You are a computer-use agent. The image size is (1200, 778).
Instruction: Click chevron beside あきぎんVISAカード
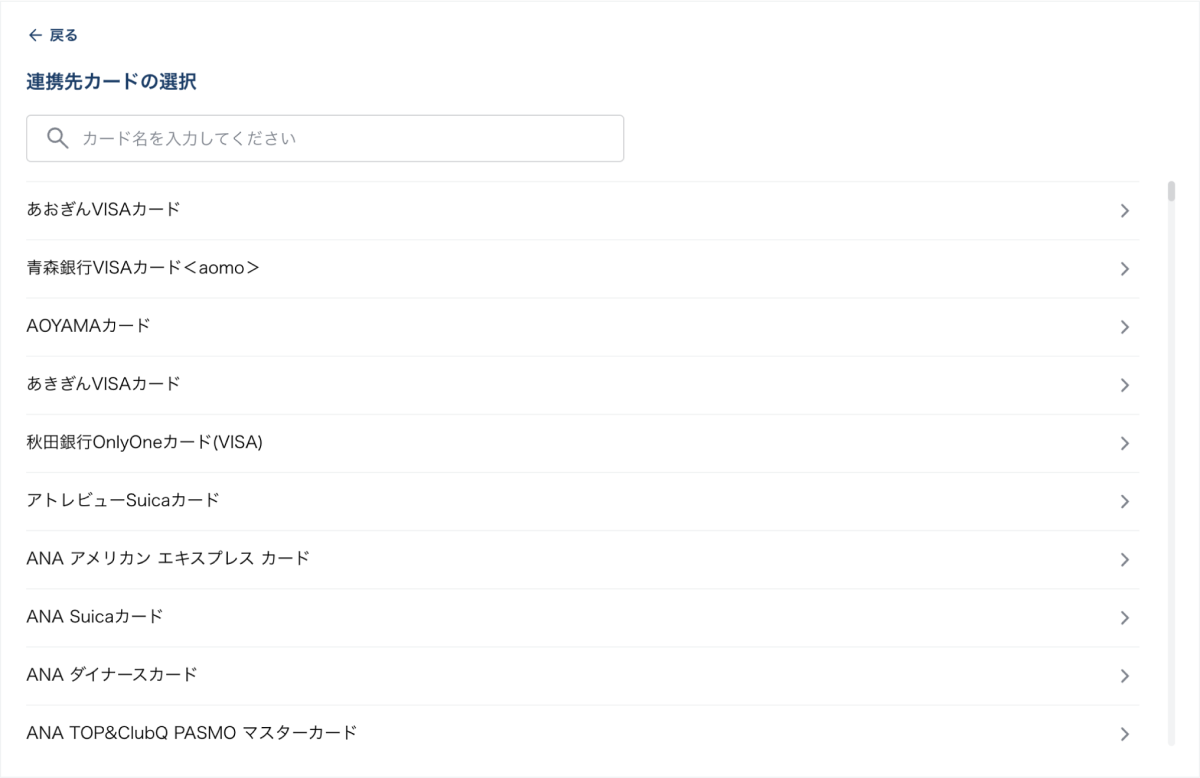coord(1125,385)
